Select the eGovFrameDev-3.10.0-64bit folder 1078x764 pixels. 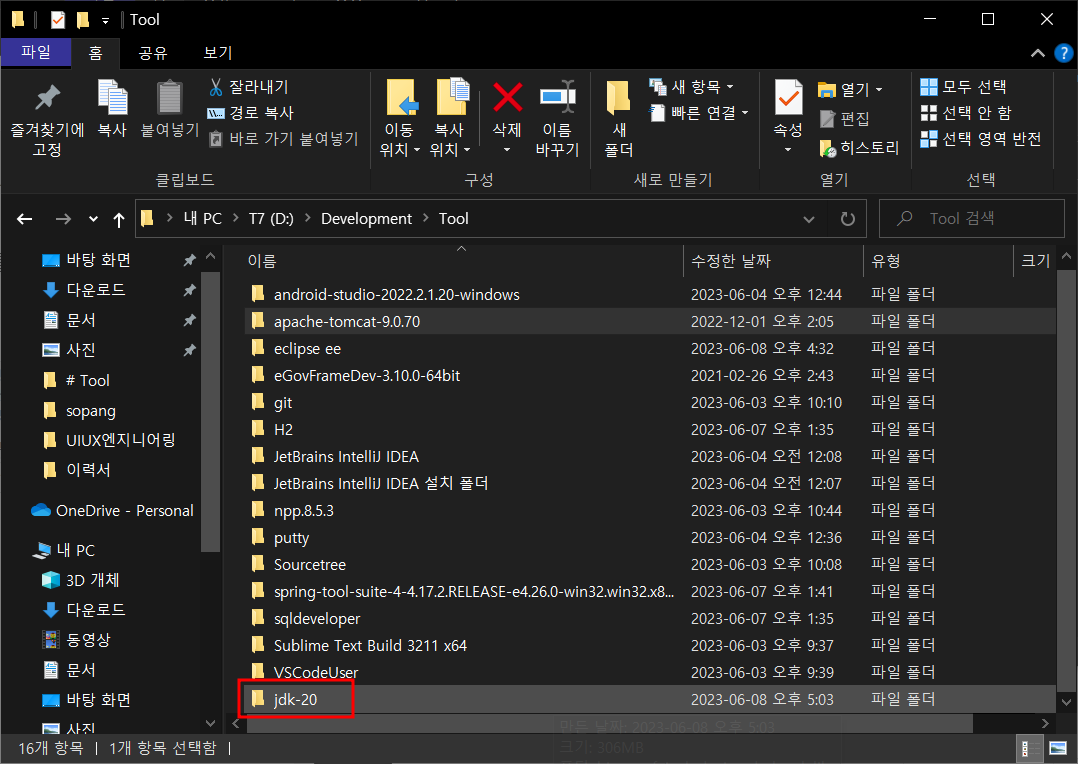tap(650, 375)
